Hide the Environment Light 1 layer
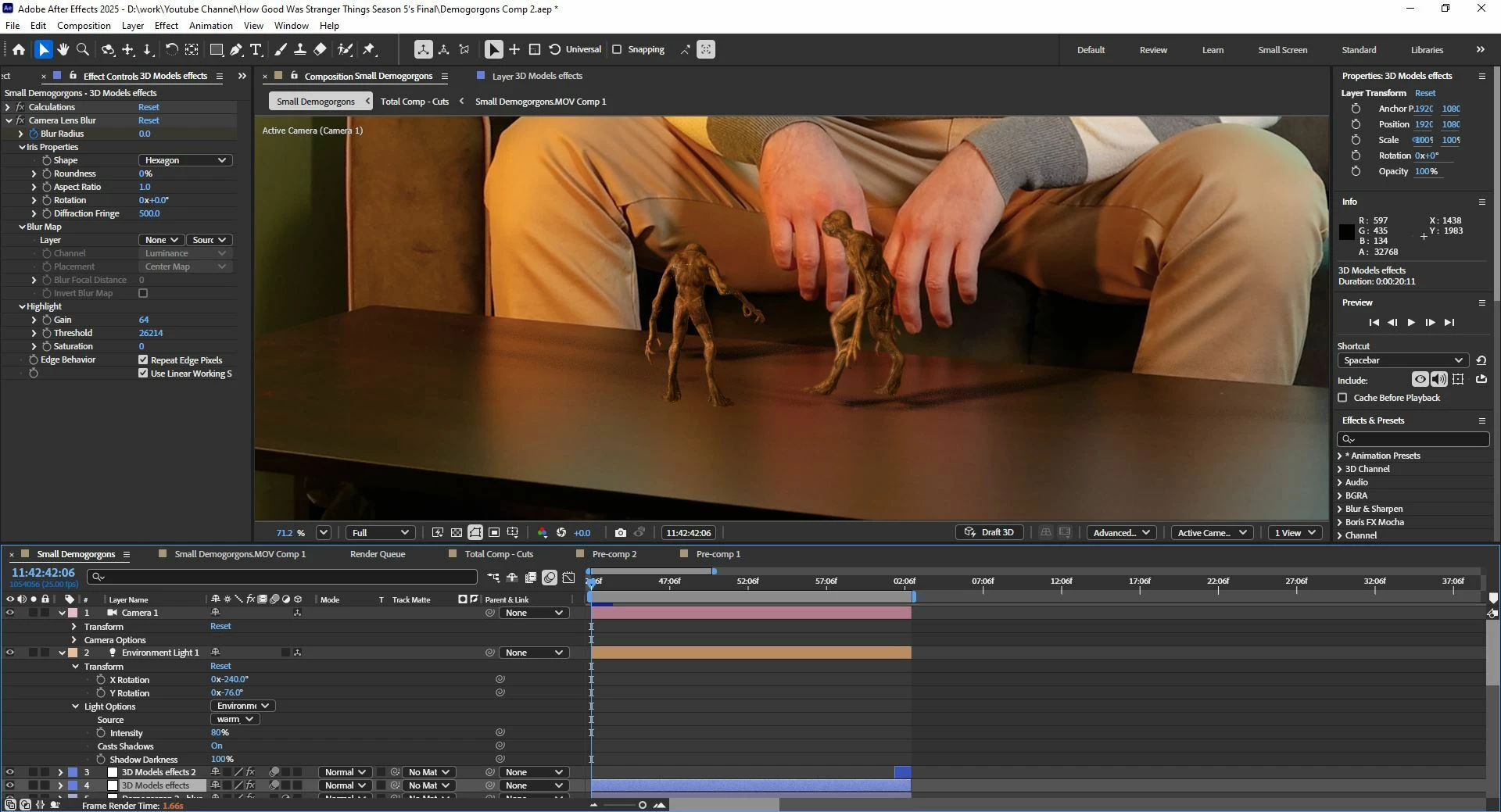The width and height of the screenshot is (1501, 812). tap(10, 653)
